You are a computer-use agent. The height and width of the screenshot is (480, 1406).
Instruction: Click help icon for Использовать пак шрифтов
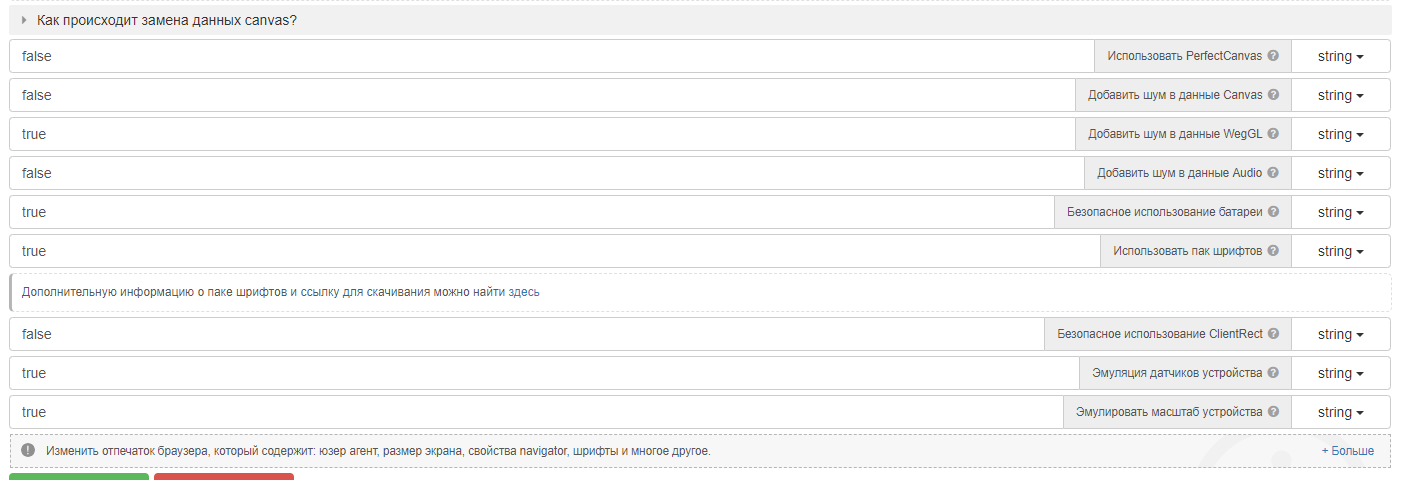[x=1273, y=251]
